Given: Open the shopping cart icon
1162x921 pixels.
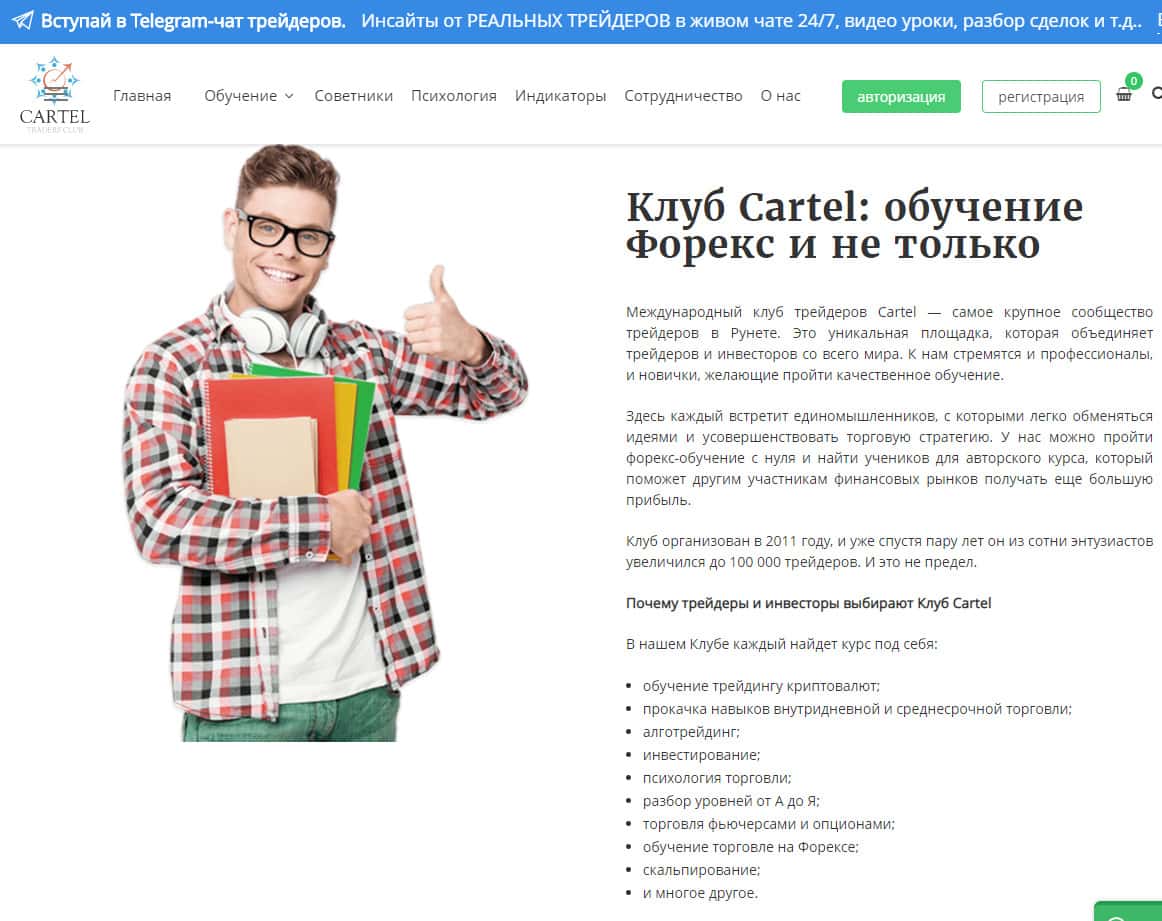Looking at the screenshot, I should [1123, 95].
